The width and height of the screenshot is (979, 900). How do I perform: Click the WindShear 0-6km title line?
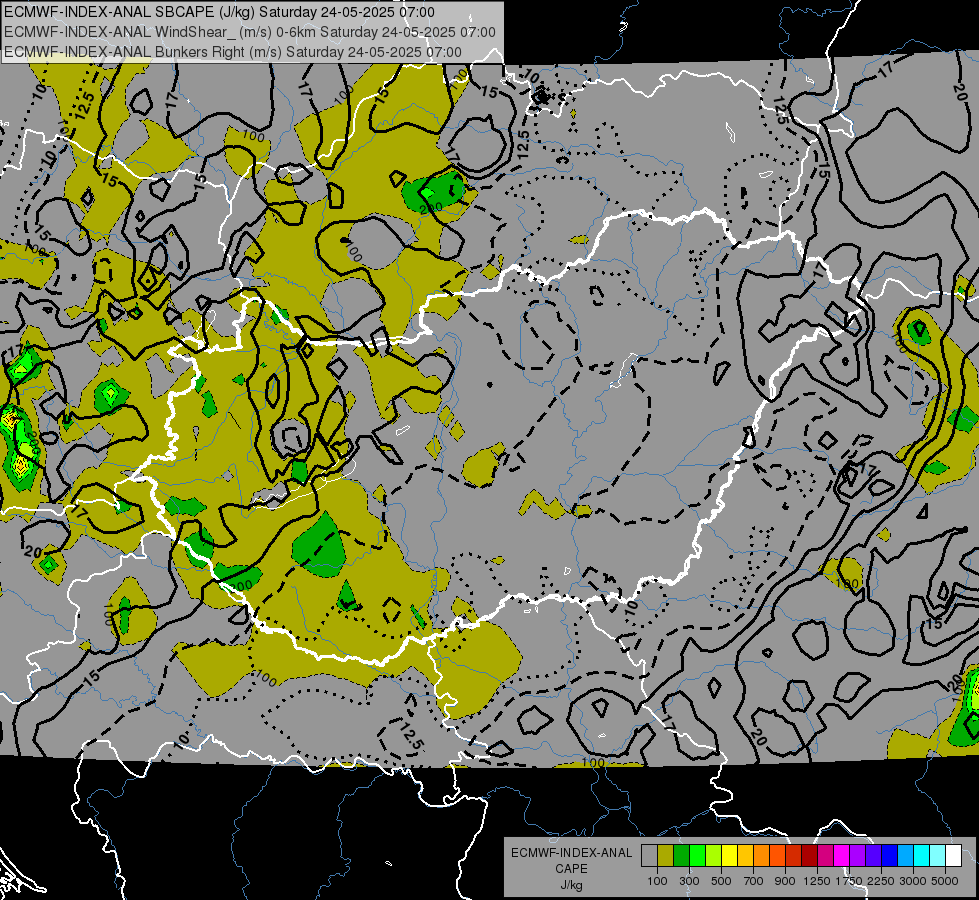[x=250, y=32]
